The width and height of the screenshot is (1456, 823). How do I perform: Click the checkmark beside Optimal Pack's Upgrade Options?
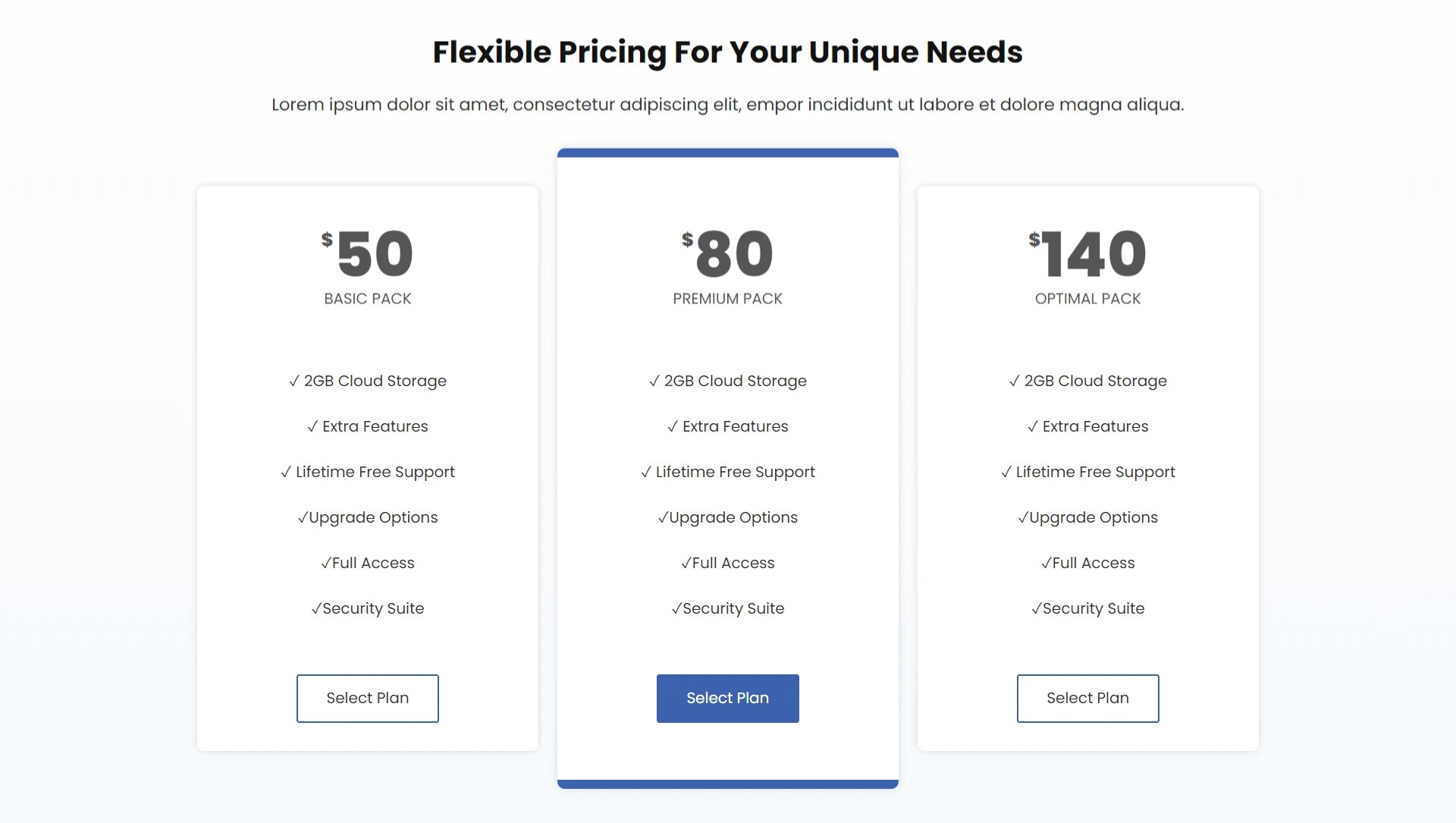[1022, 517]
